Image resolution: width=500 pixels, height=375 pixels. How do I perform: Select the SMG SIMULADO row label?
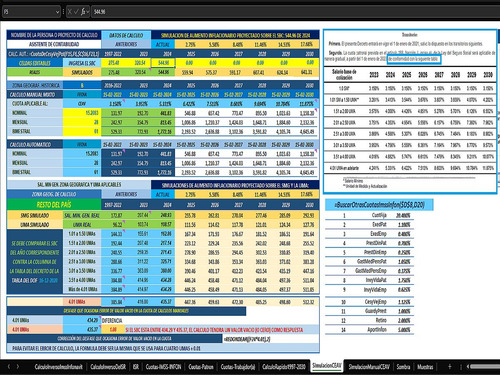pos(35,215)
